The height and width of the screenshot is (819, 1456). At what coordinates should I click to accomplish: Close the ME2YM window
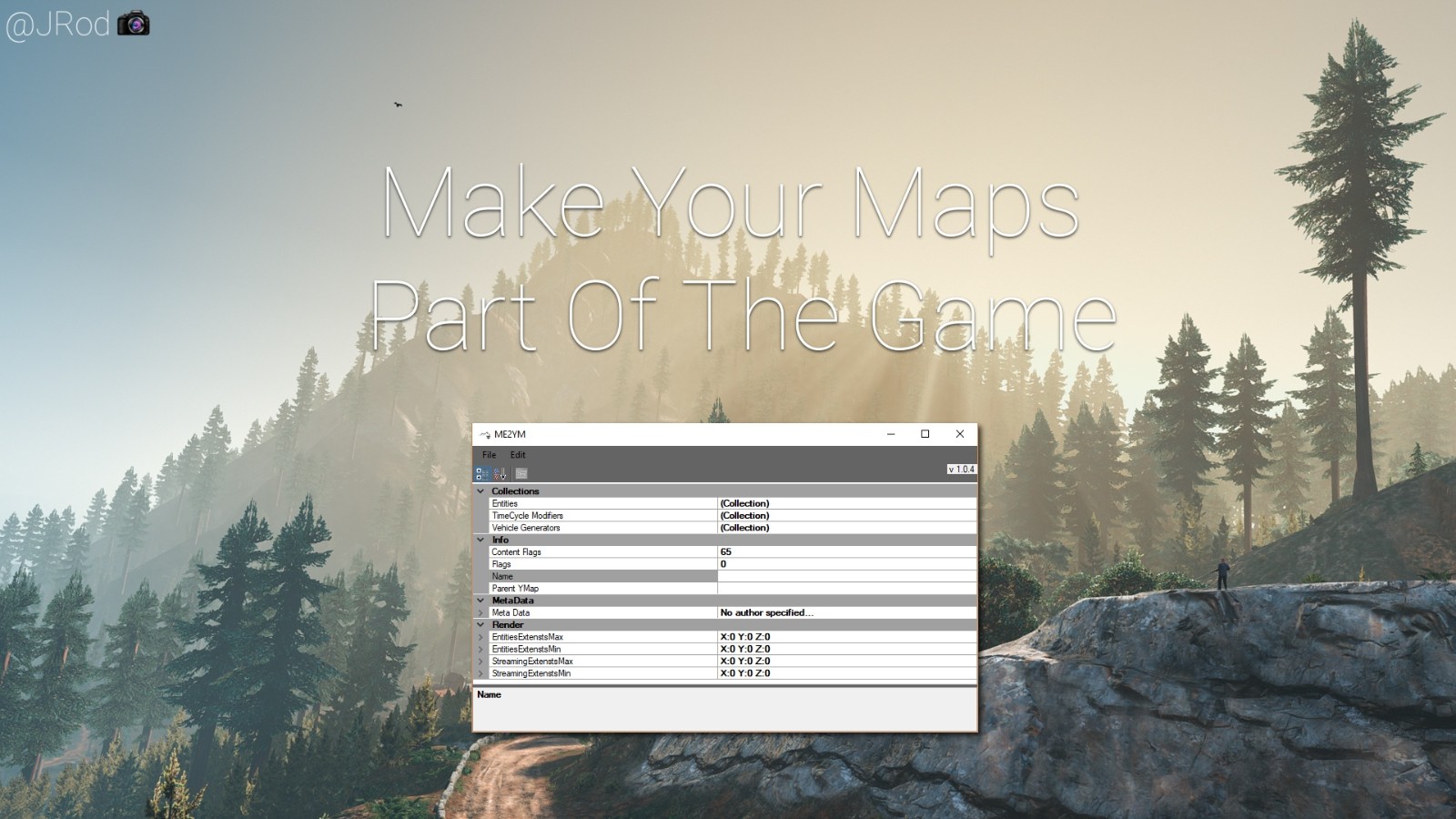[959, 434]
